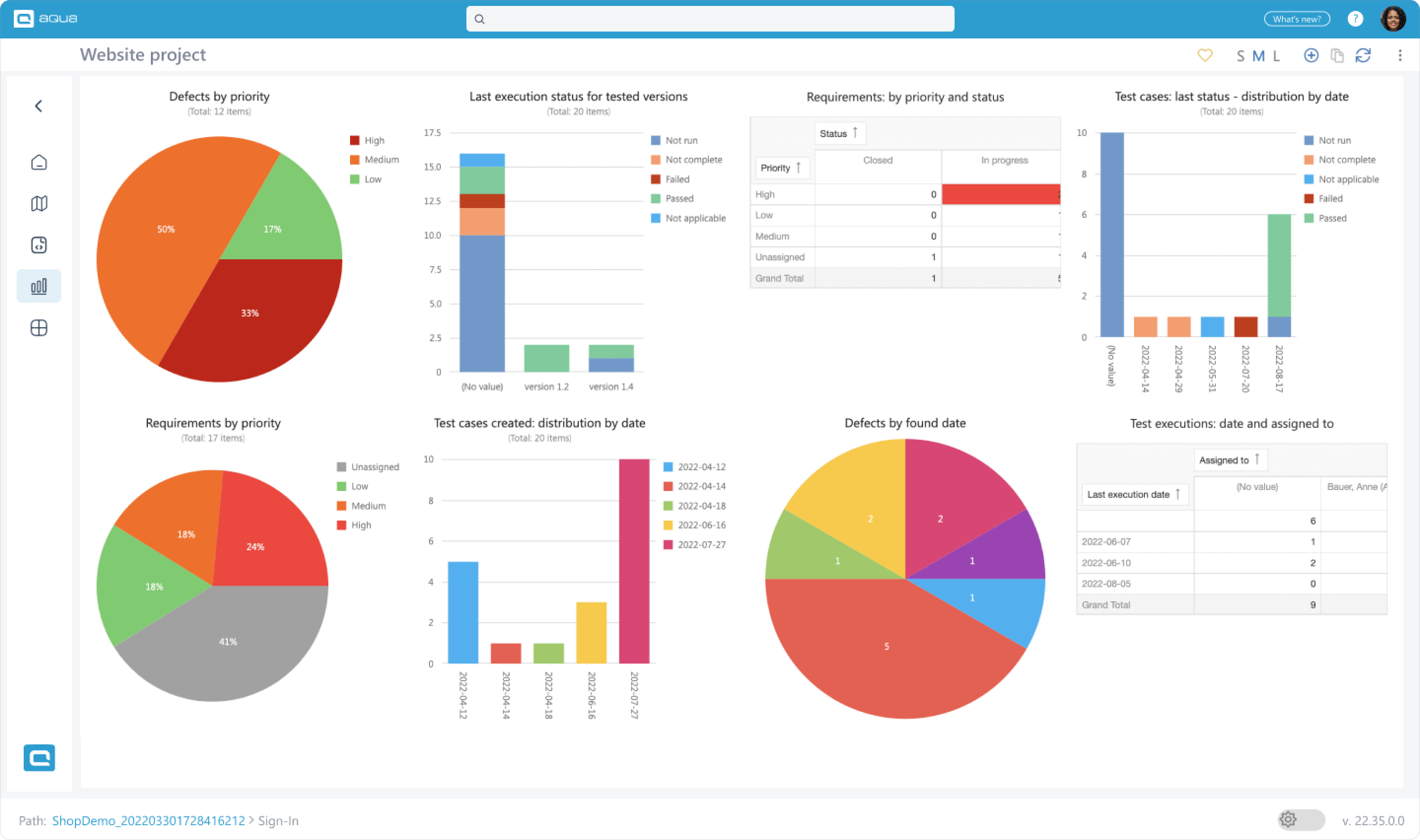
Task: Open the dashboard grid icon in sidebar
Action: click(x=38, y=328)
